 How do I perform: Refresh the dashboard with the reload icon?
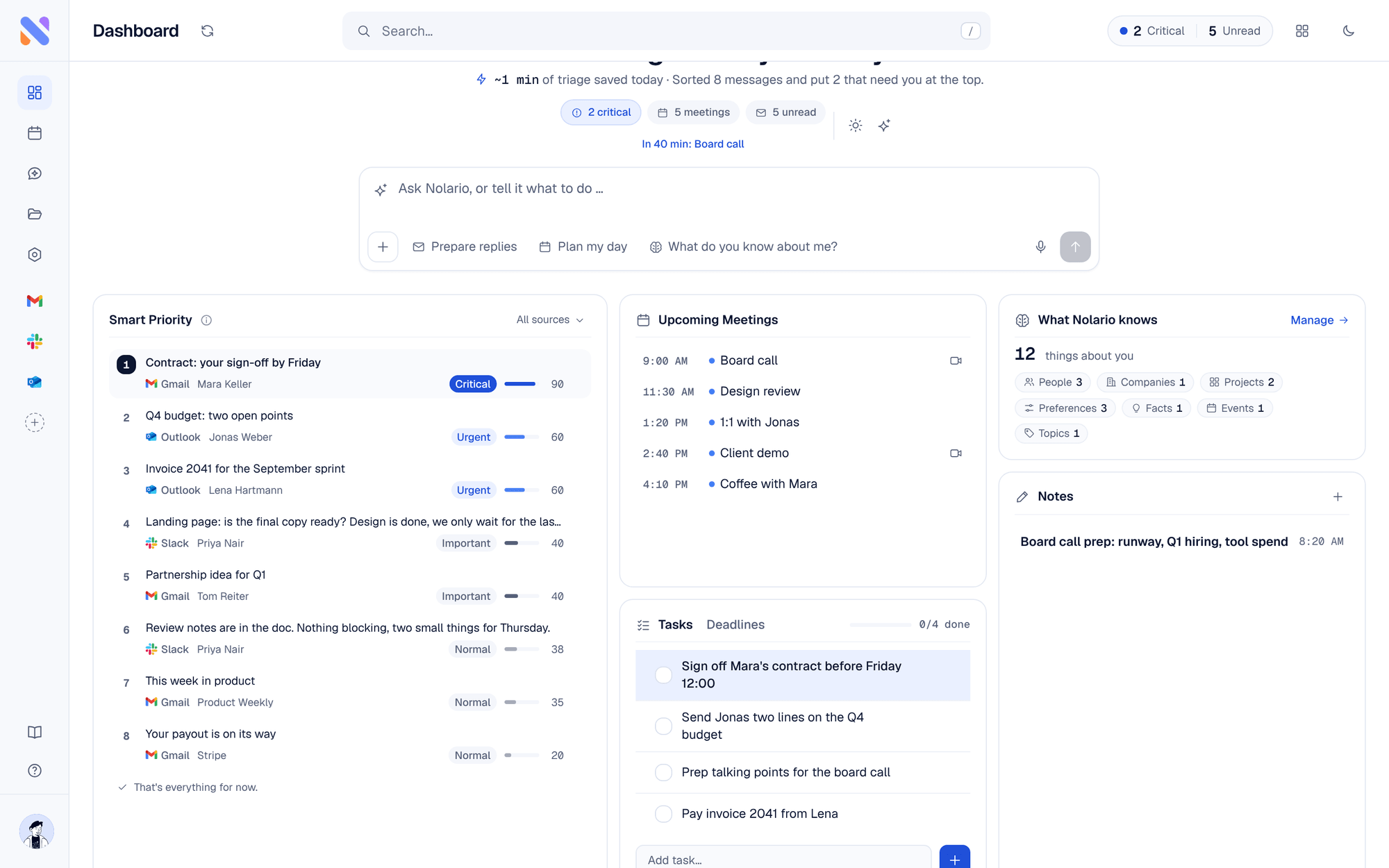(207, 31)
